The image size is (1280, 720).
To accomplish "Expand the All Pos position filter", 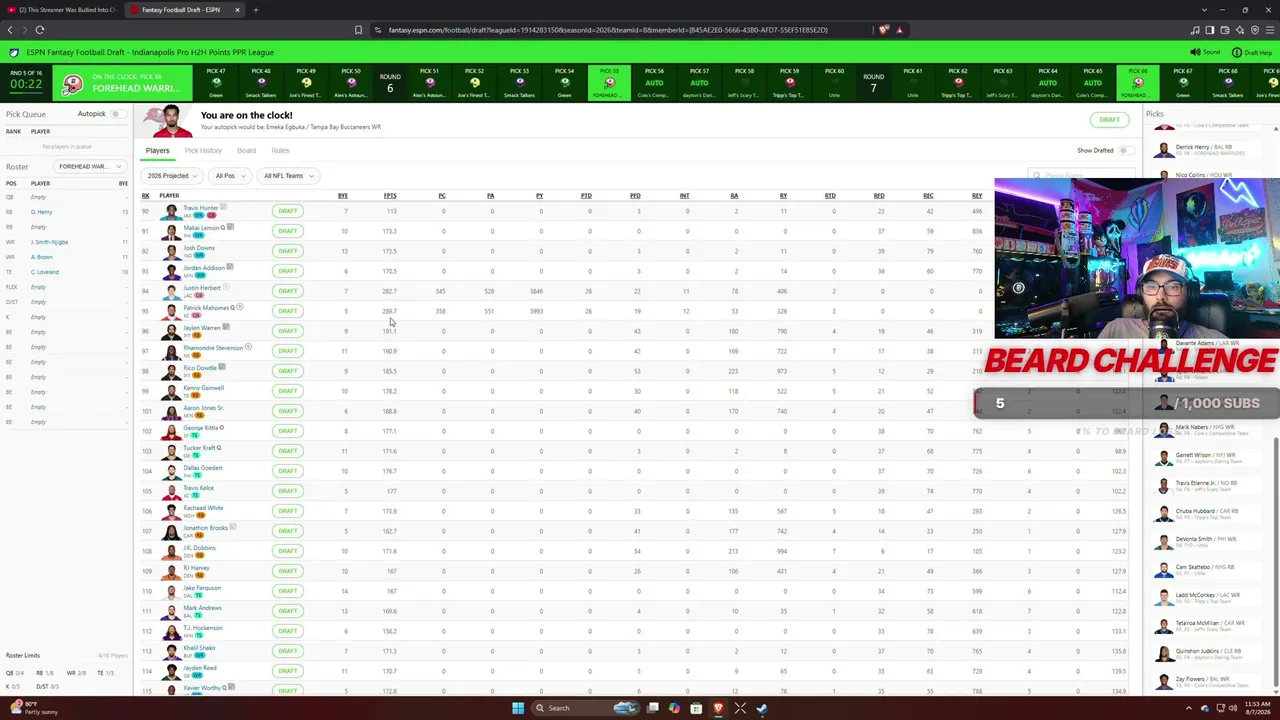I will pyautogui.click(x=228, y=176).
